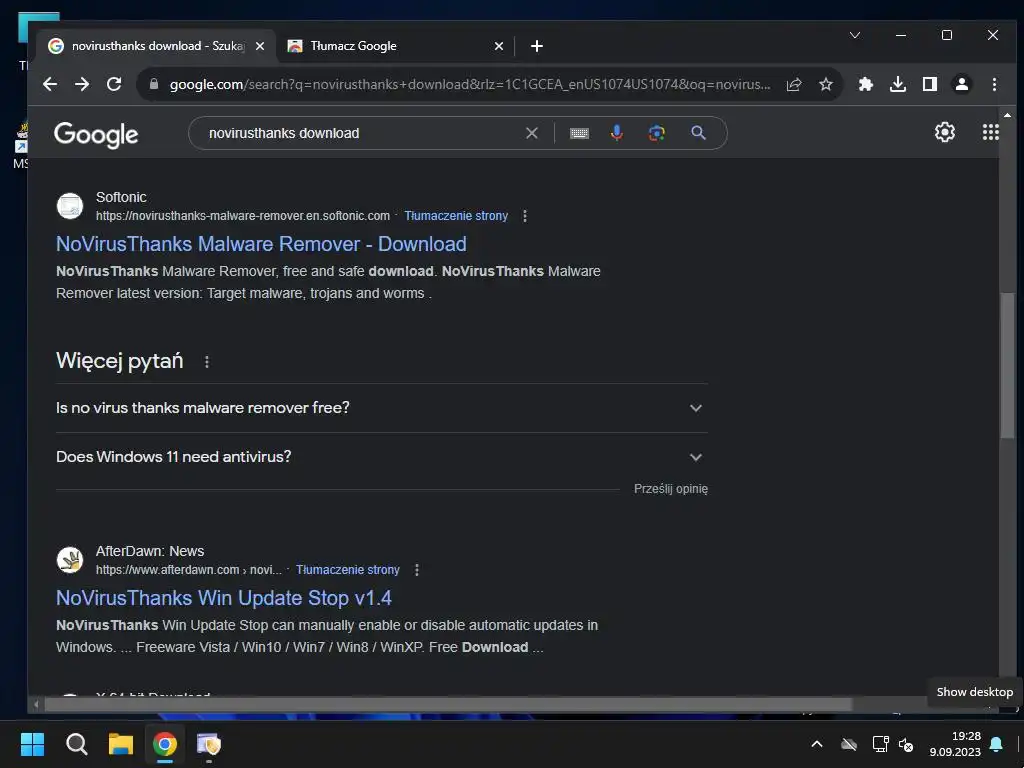Search by image with Google Lens
This screenshot has height=768, width=1024.
coord(657,133)
